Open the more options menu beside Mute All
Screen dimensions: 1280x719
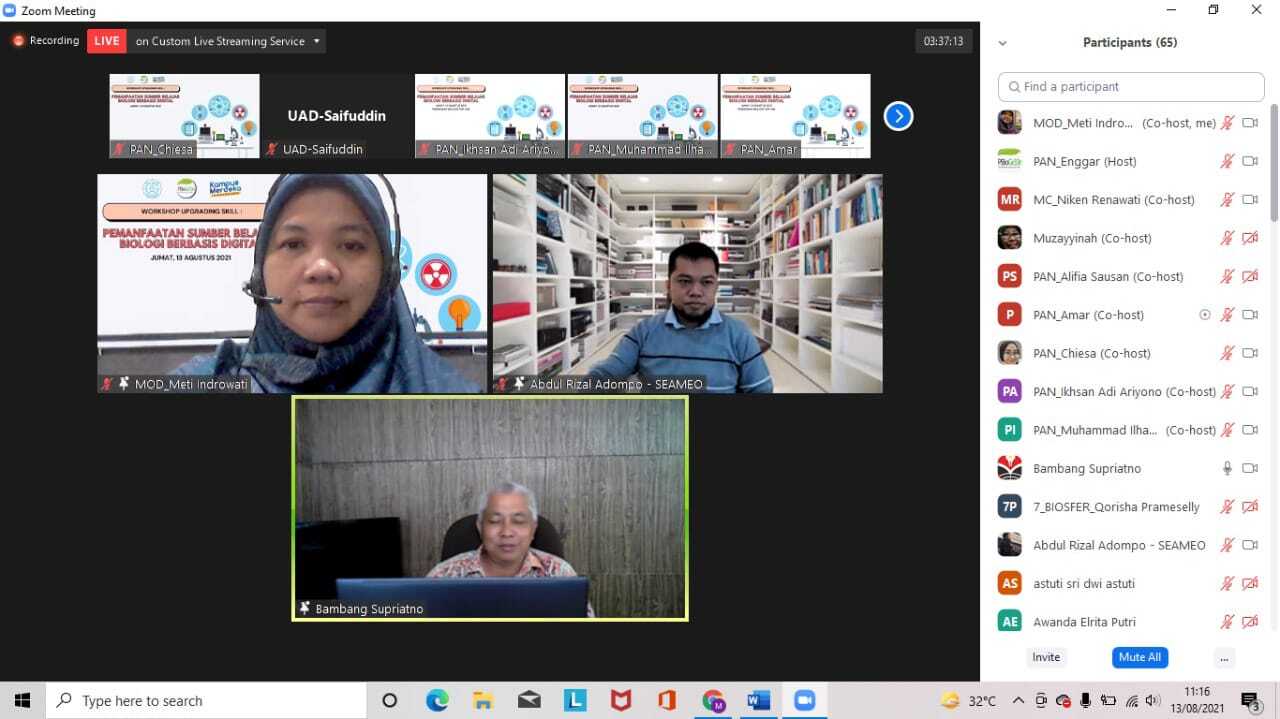click(x=1223, y=657)
